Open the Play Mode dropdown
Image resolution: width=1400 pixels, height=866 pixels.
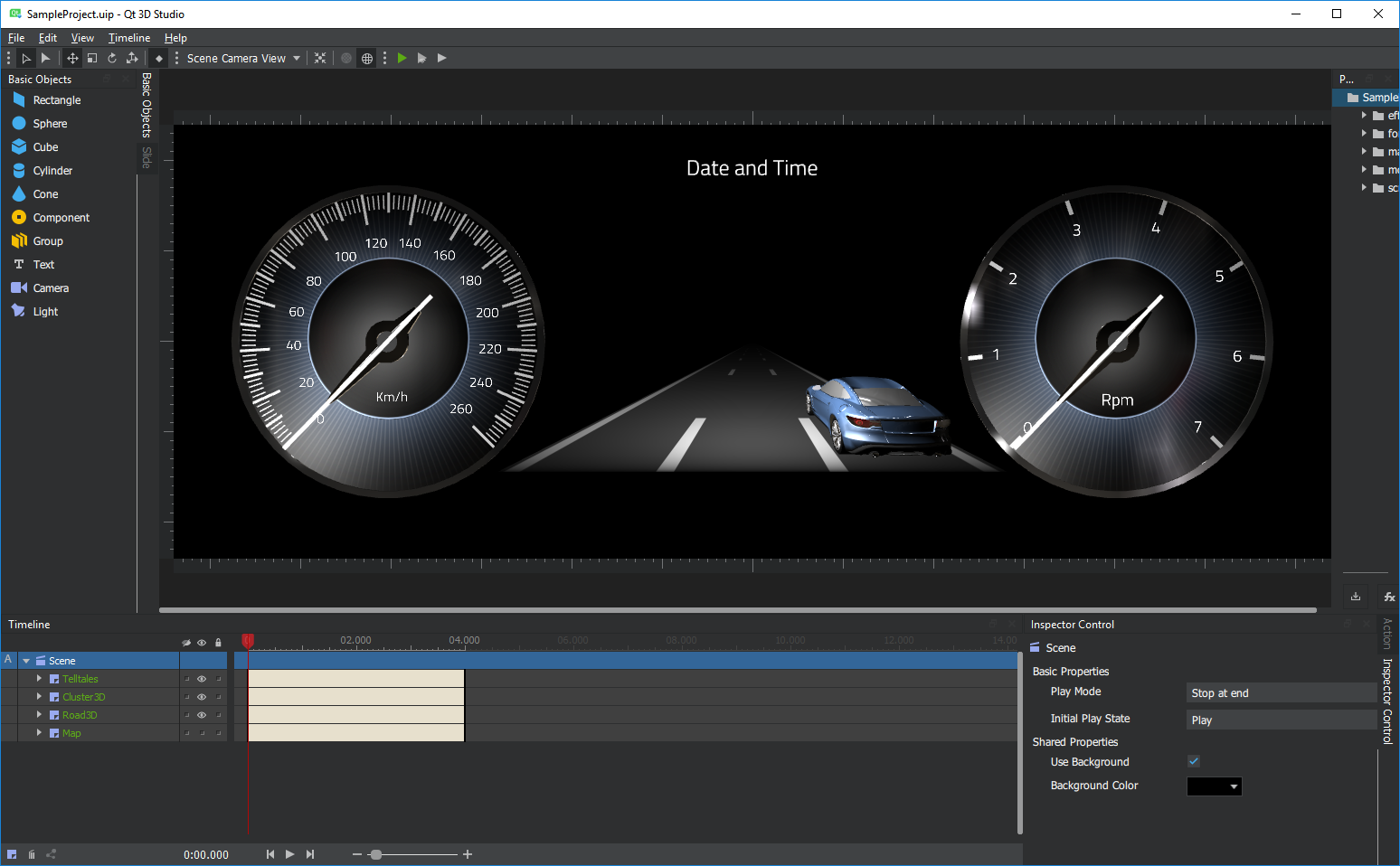pyautogui.click(x=1281, y=693)
